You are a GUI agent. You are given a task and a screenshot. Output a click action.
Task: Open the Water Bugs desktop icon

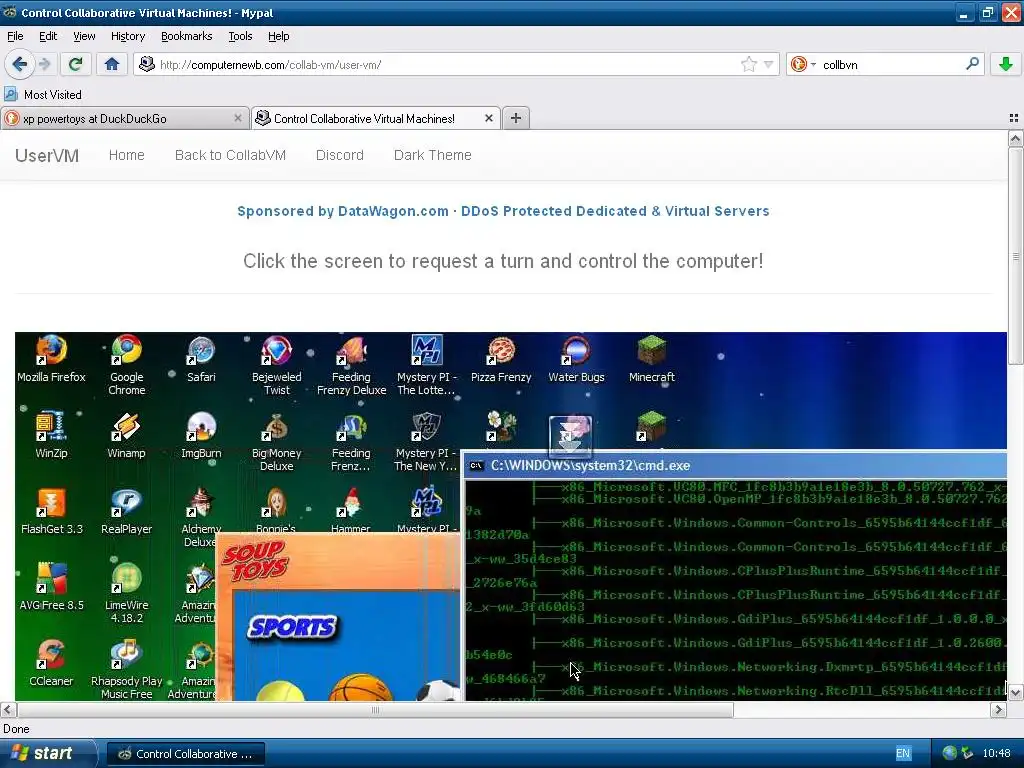[576, 359]
